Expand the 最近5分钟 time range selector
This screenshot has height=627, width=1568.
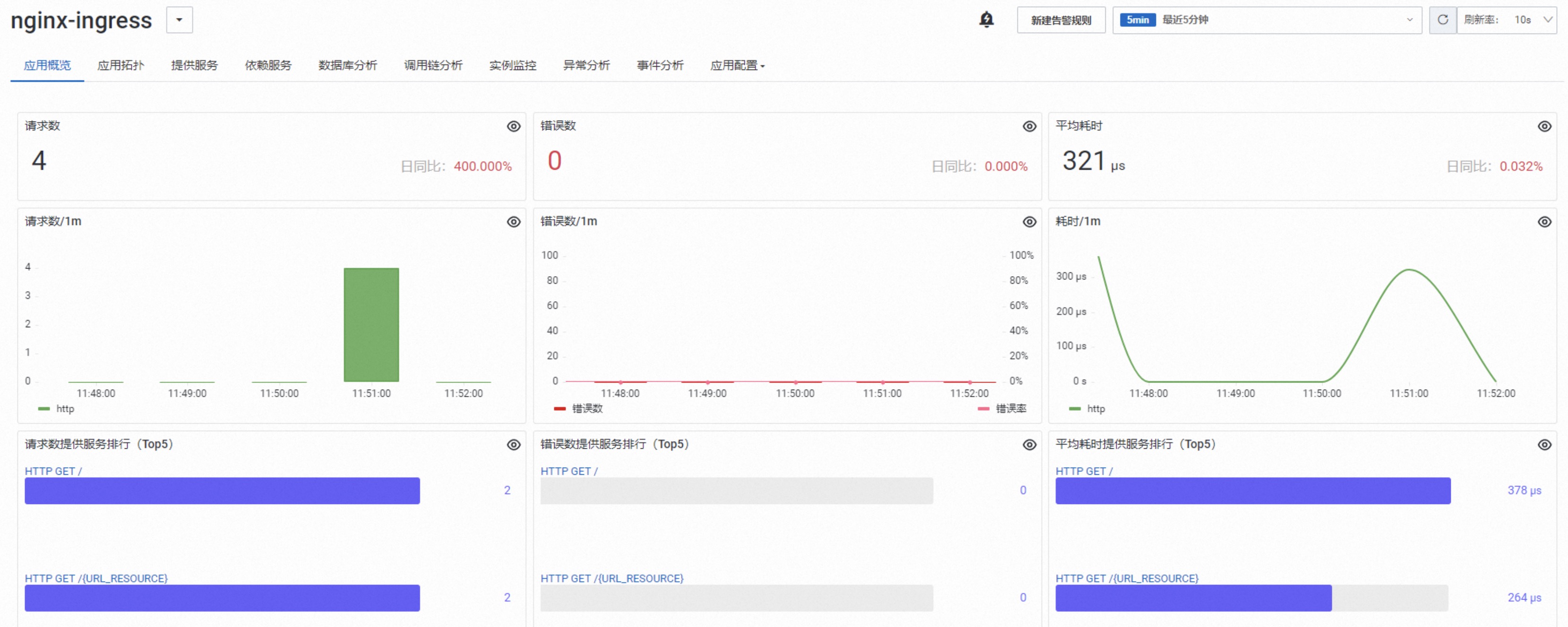(x=1266, y=20)
